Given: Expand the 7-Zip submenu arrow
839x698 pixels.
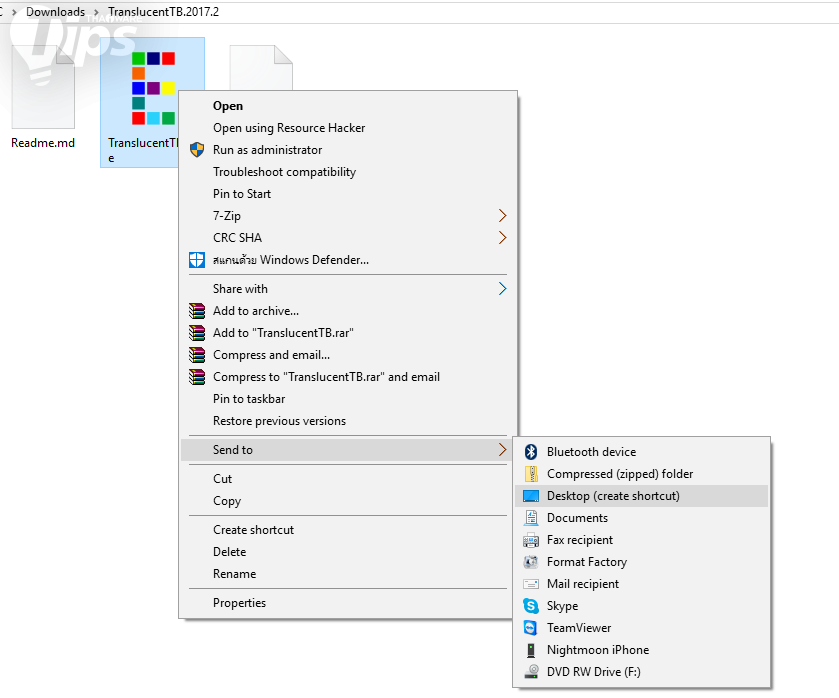Looking at the screenshot, I should (502, 216).
